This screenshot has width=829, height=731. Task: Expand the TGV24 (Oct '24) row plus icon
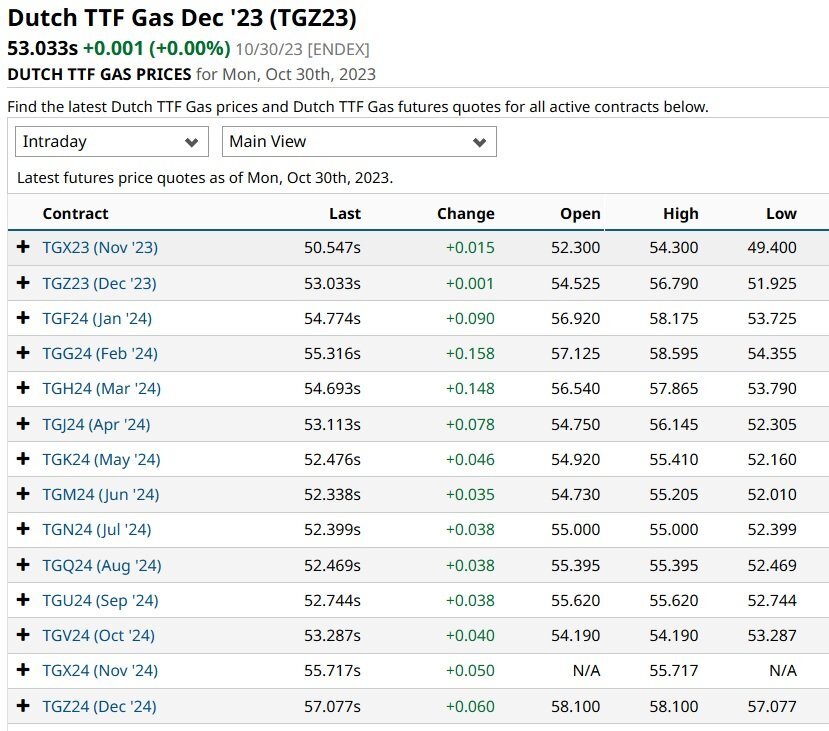(23, 634)
